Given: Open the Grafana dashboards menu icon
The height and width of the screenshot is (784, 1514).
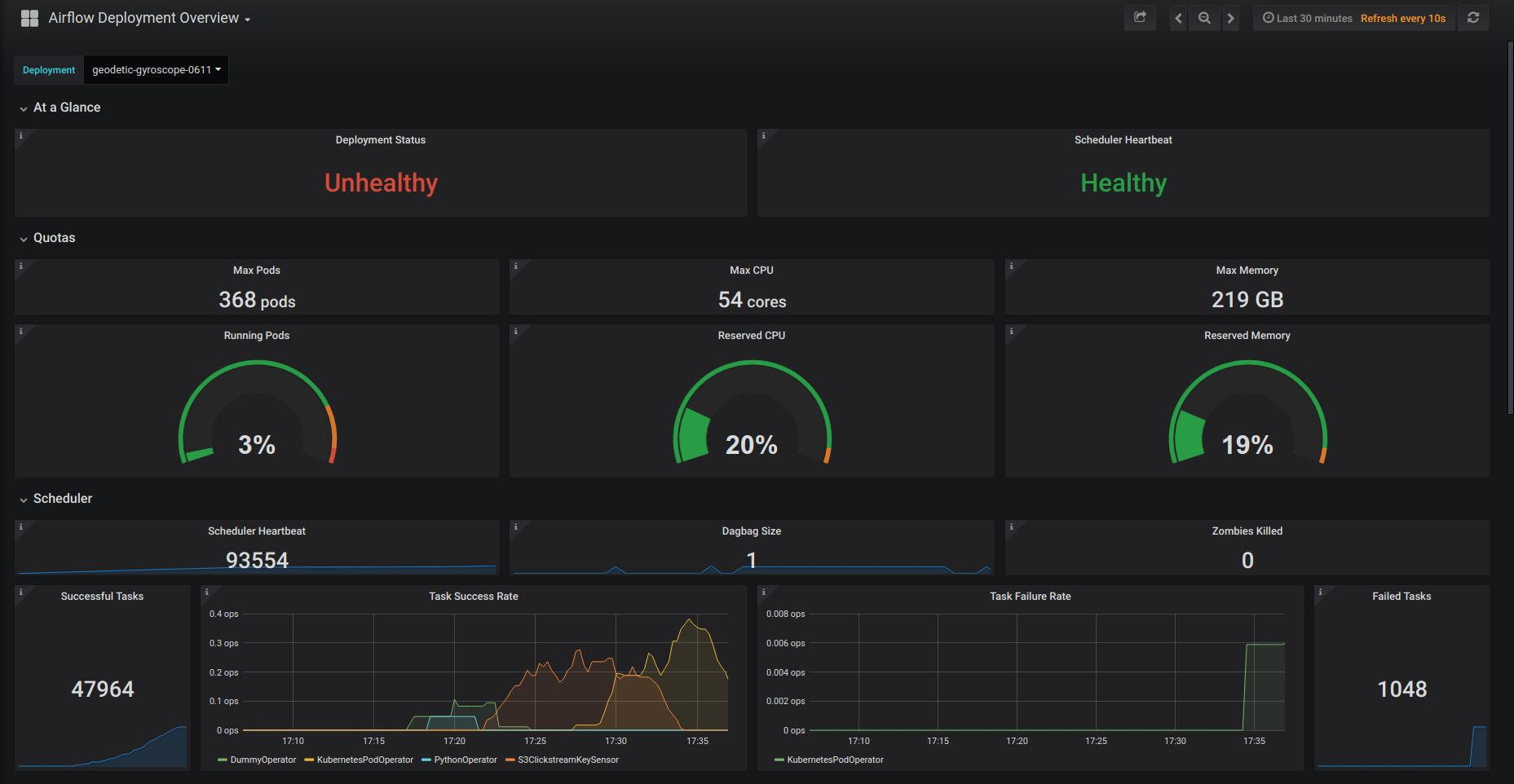Looking at the screenshot, I should (x=29, y=17).
